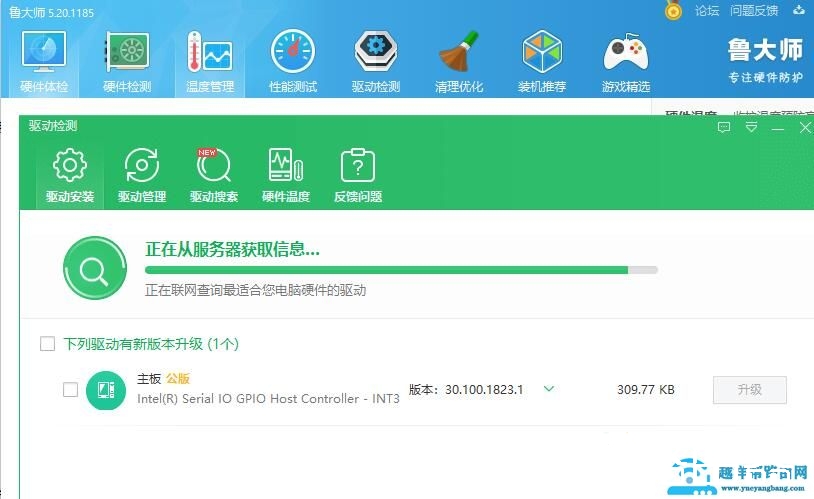This screenshot has height=499, width=814.
Task: Open 反馈问题 feedback tab
Action: point(358,176)
